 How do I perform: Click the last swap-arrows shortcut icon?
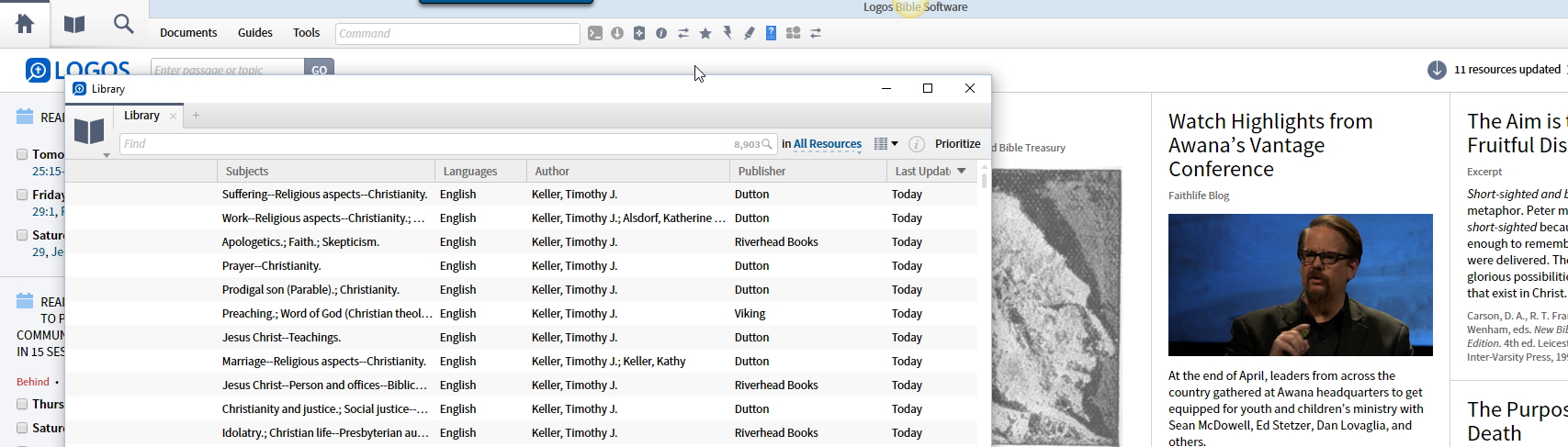(816, 33)
